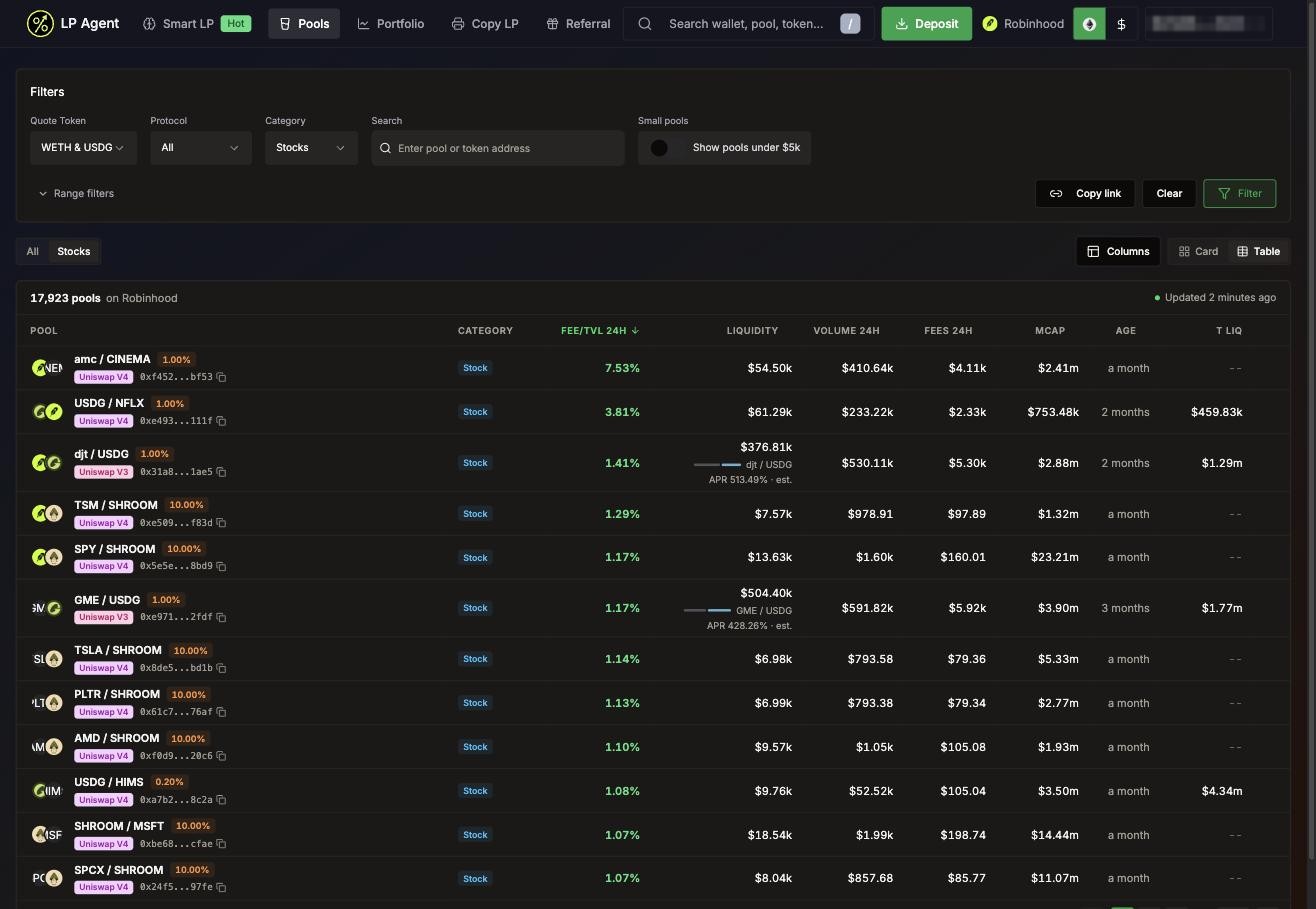The image size is (1316, 909).
Task: Click the amc / CINEMA token pair icon
Action: click(x=47, y=368)
